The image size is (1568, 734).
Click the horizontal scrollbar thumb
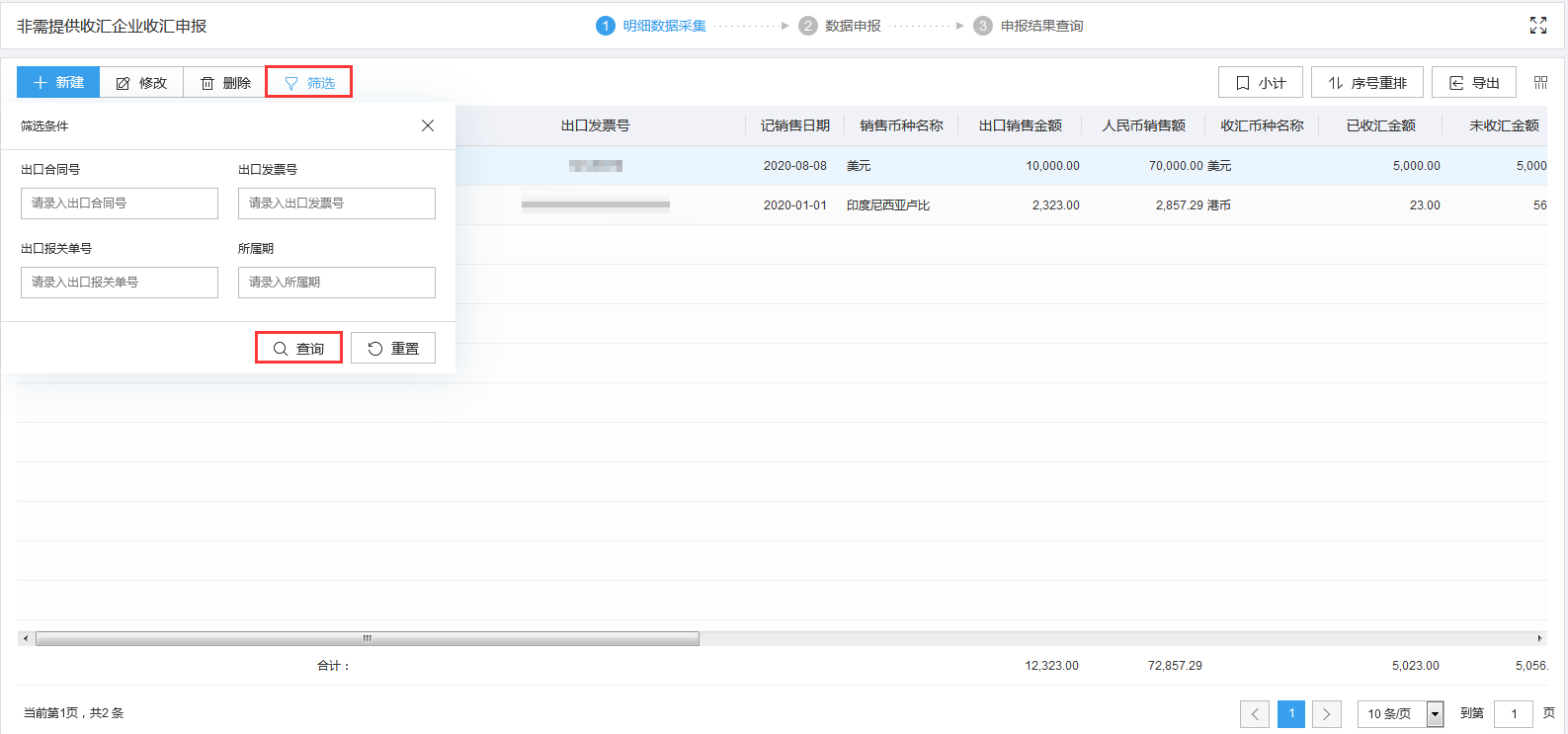pos(368,638)
